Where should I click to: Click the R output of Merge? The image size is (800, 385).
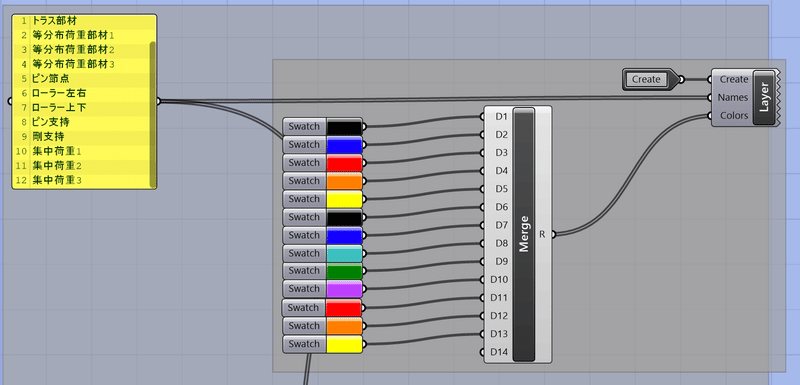[x=543, y=235]
